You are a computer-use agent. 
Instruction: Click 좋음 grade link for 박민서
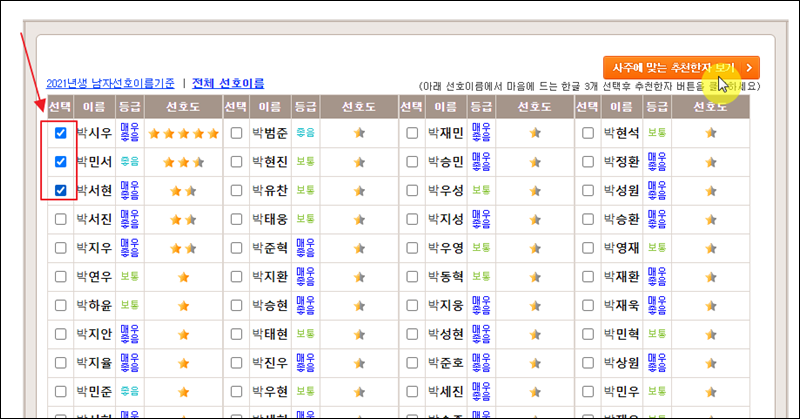tap(130, 161)
